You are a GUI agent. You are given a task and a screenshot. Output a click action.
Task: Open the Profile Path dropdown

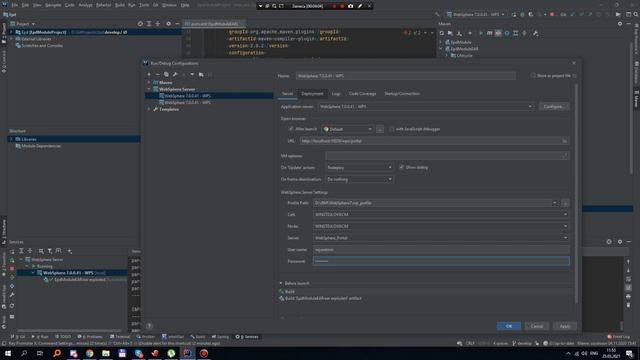click(554, 203)
